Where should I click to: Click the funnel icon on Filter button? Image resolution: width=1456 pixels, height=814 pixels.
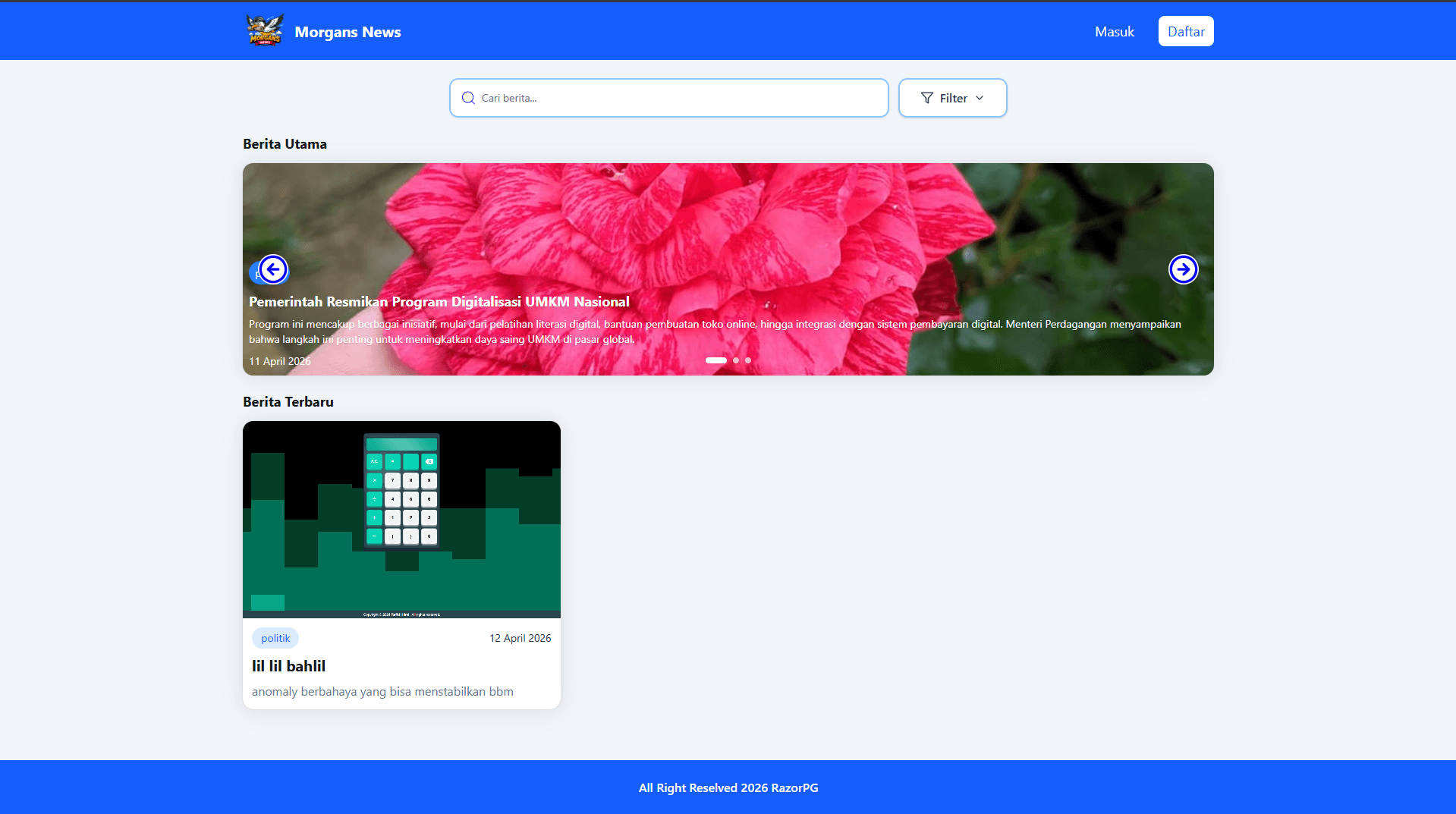pos(926,98)
